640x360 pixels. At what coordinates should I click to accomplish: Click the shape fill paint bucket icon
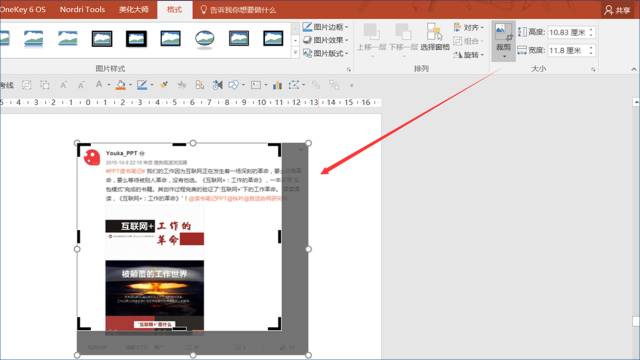tap(121, 85)
